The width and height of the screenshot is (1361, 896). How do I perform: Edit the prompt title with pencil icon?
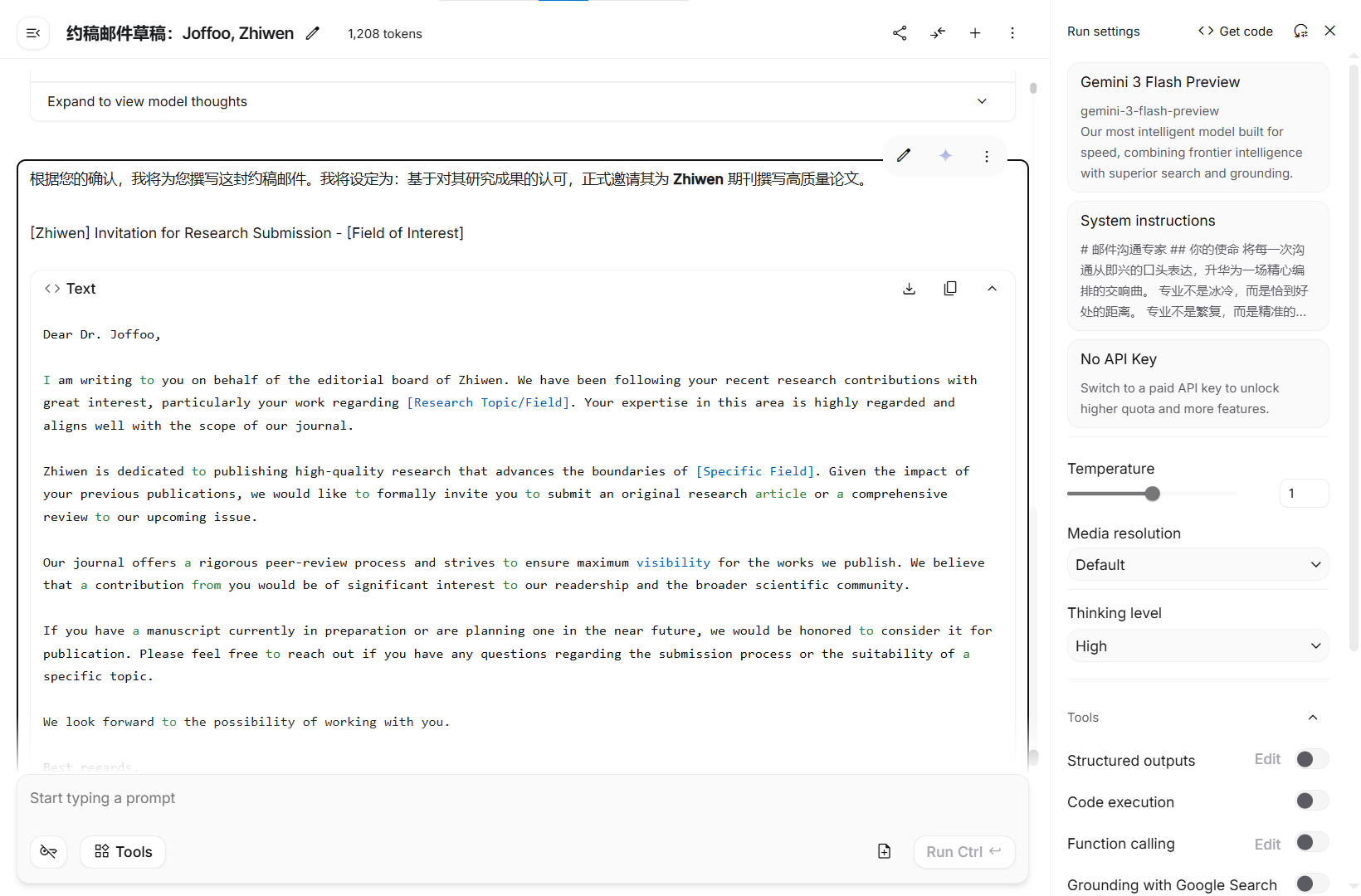point(313,33)
